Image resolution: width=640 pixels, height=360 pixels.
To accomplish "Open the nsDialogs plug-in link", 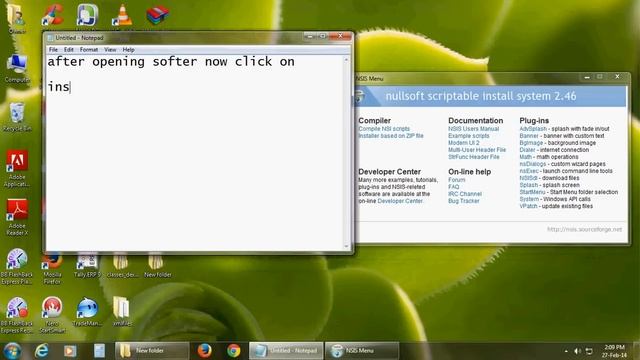I will click(532, 164).
